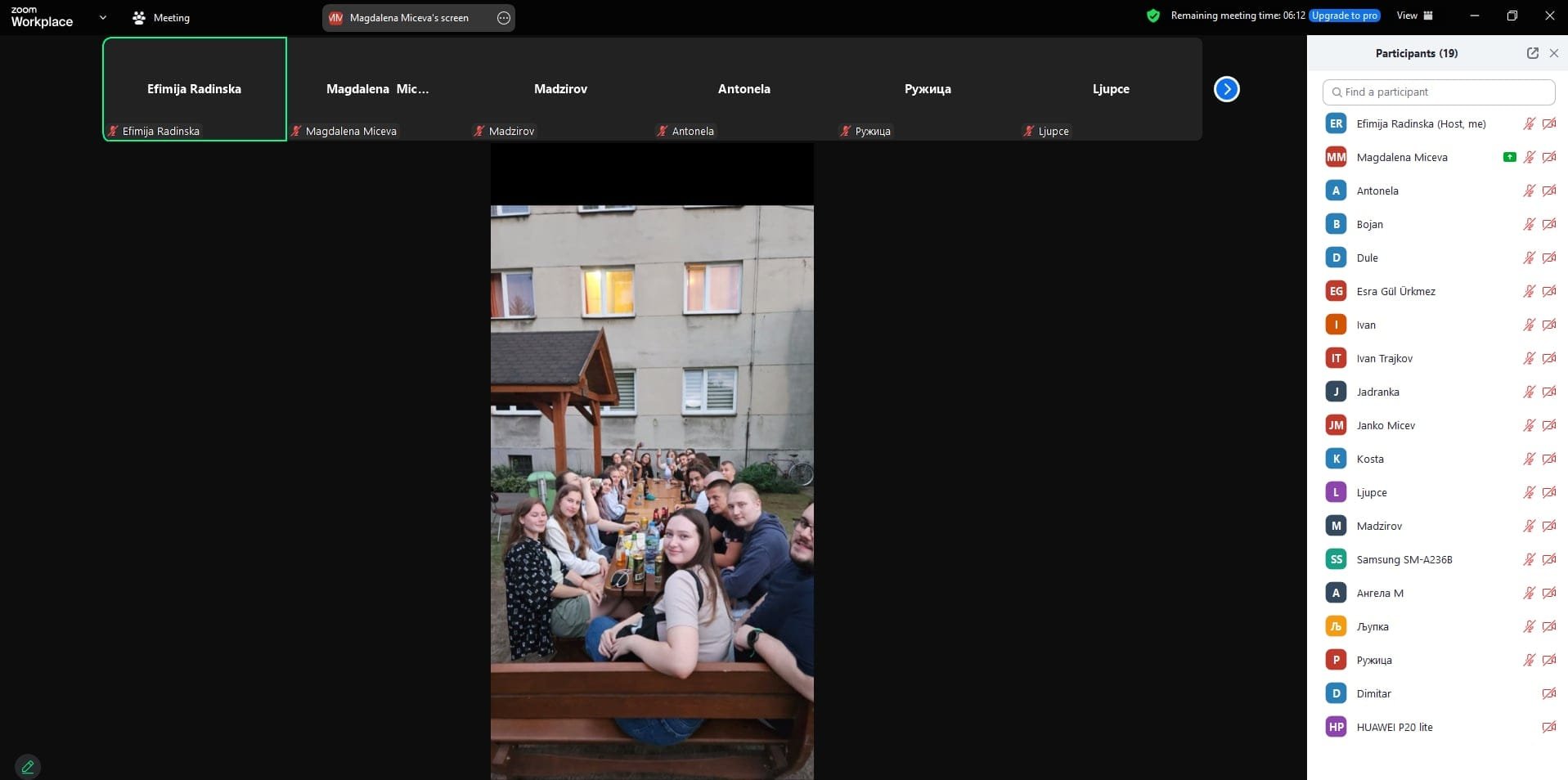Click Bojan's muted microphone icon
Image resolution: width=1568 pixels, height=780 pixels.
[1529, 225]
